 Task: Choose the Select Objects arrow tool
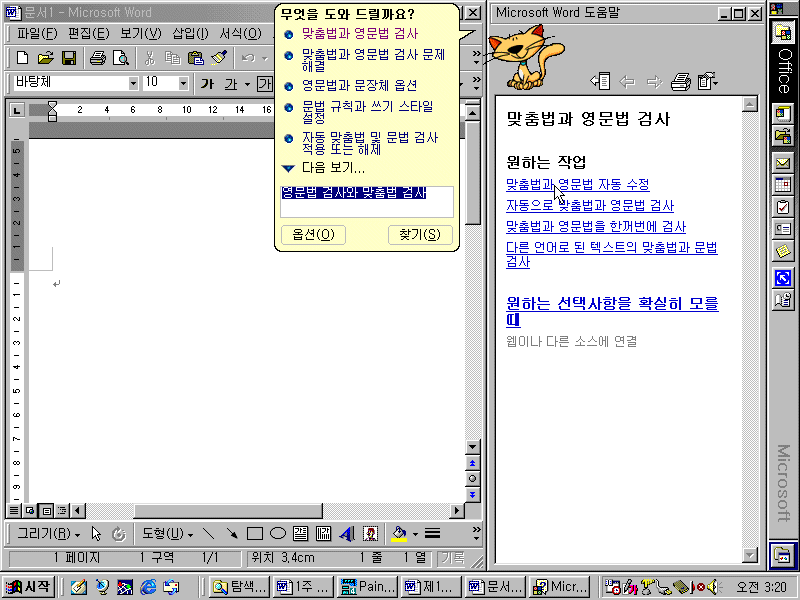(96, 534)
